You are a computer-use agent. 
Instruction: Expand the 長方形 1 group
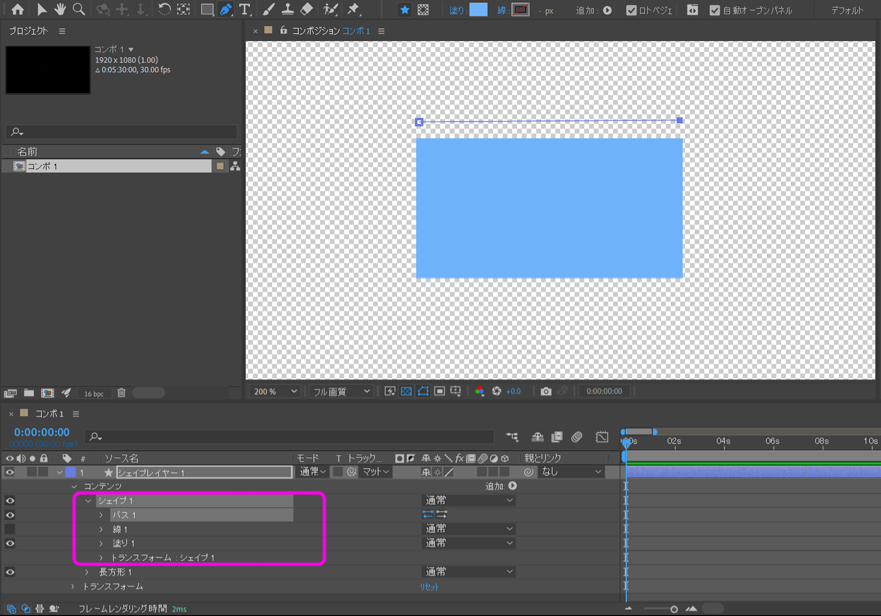tap(87, 573)
